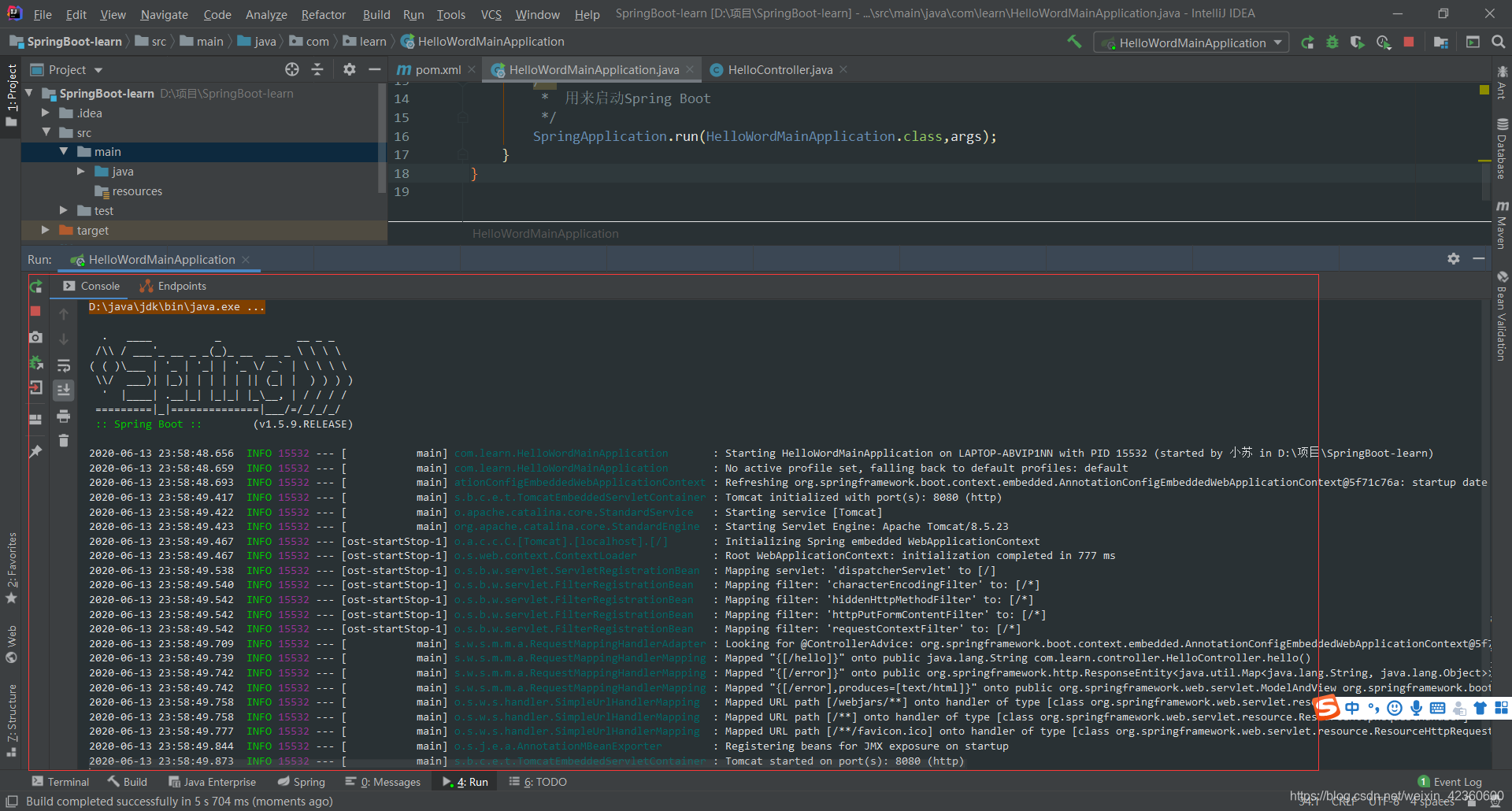Open the Refactor menu
This screenshot has width=1512, height=811.
[323, 14]
